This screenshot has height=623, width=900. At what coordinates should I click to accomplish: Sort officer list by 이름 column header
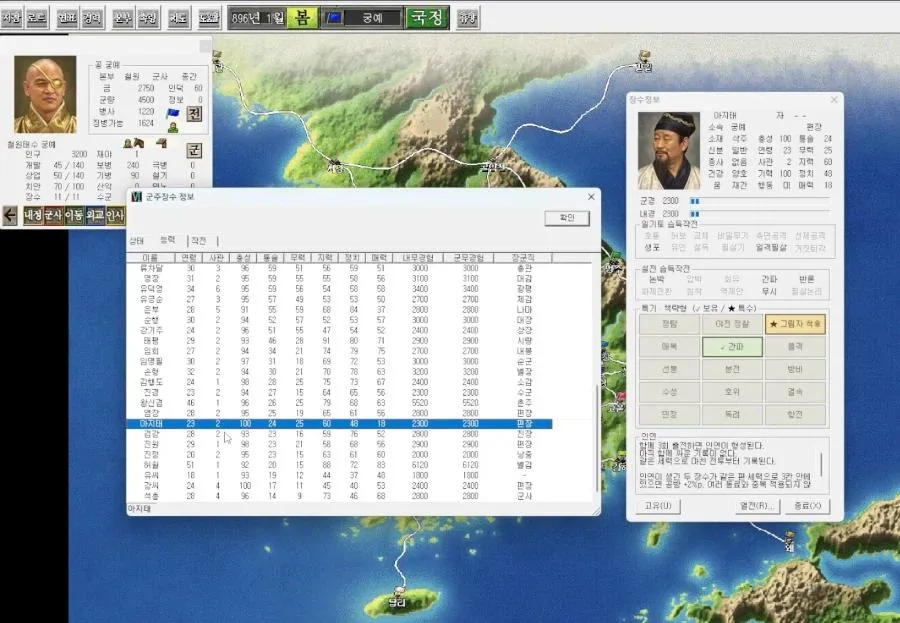[x=150, y=258]
